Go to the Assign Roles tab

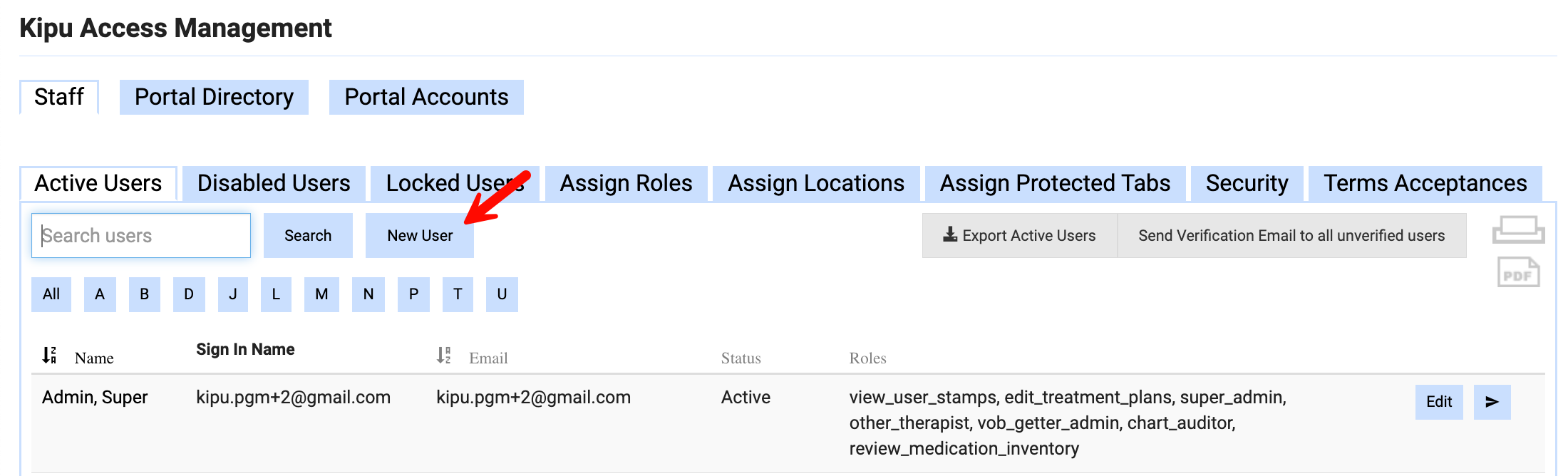click(626, 183)
